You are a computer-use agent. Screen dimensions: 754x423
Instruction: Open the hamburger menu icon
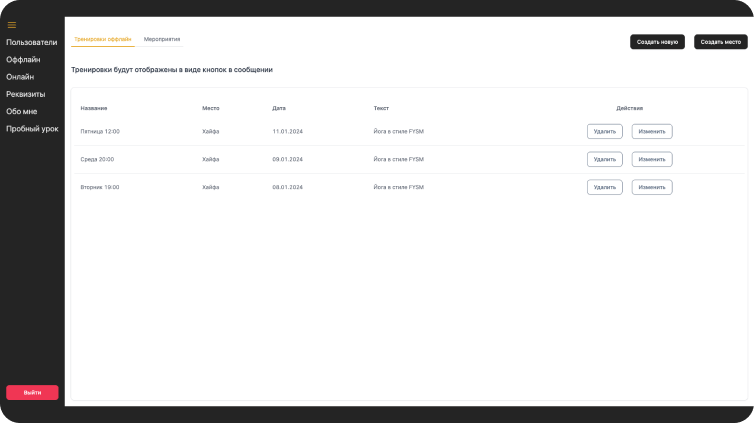(12, 25)
